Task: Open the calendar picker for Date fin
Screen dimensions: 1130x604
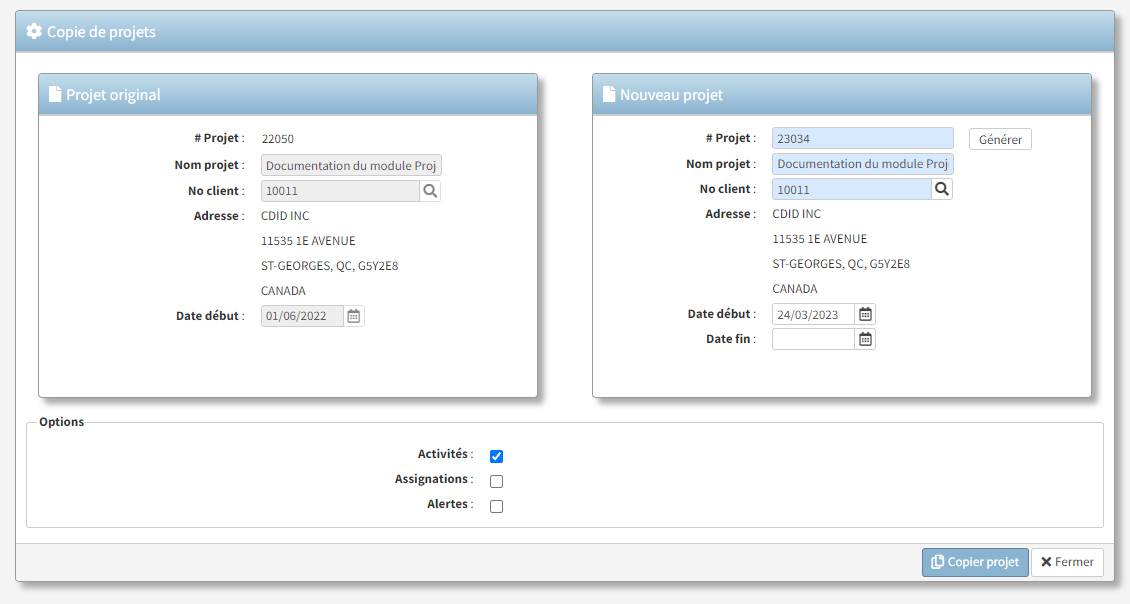Action: (864, 338)
